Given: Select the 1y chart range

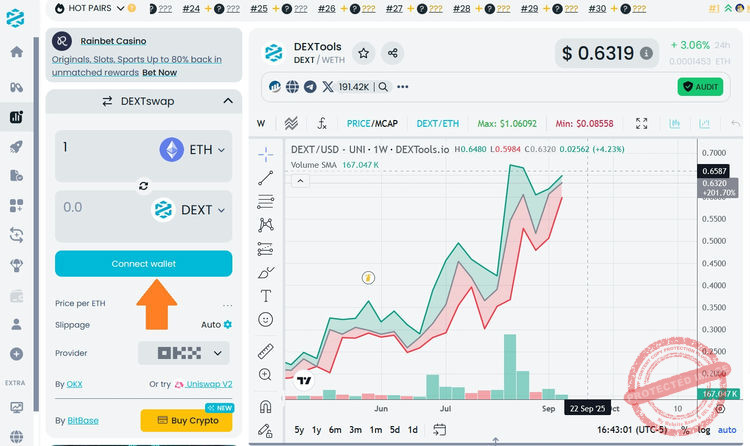Looking at the screenshot, I should [x=317, y=430].
